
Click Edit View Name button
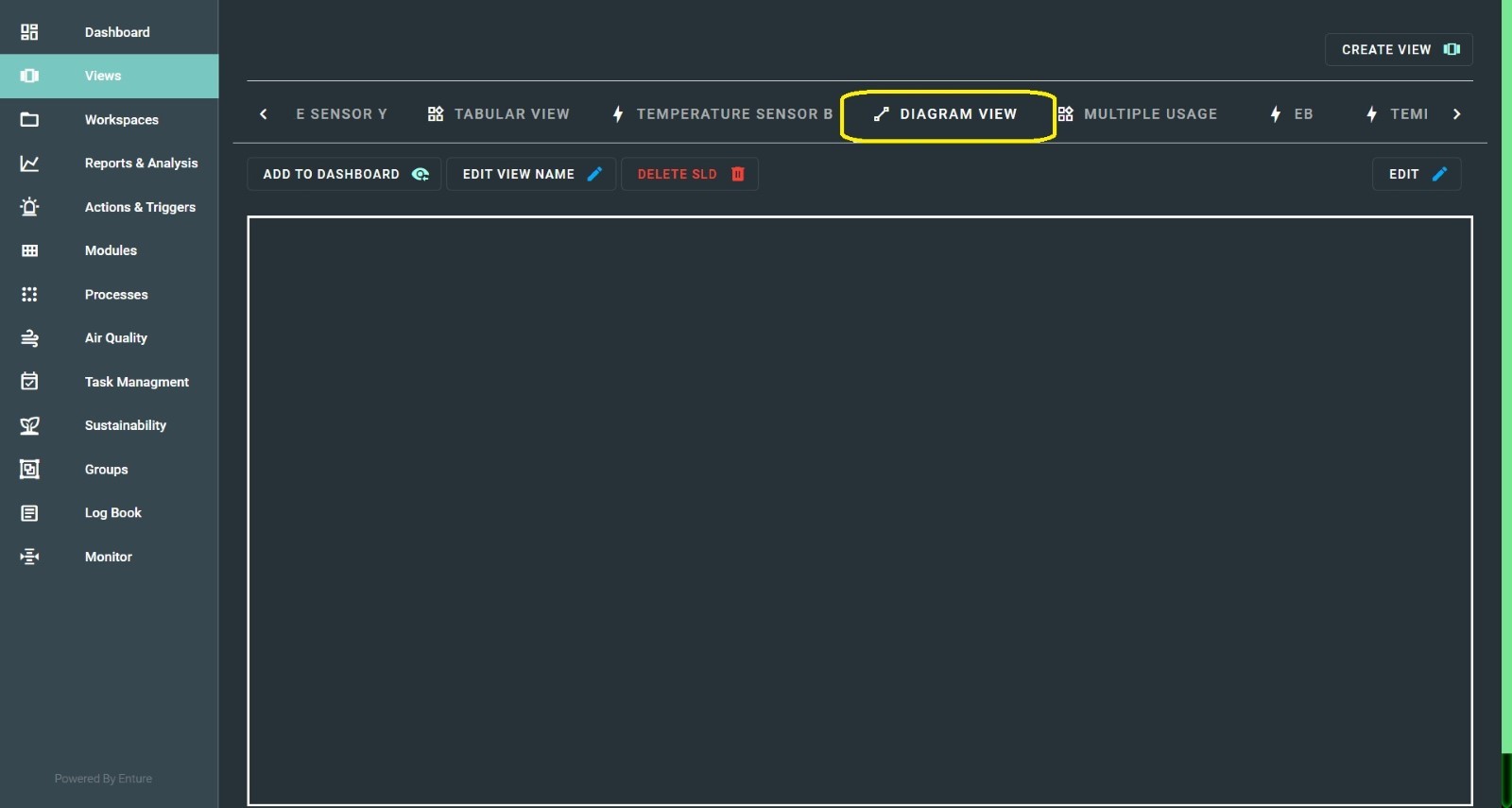530,174
